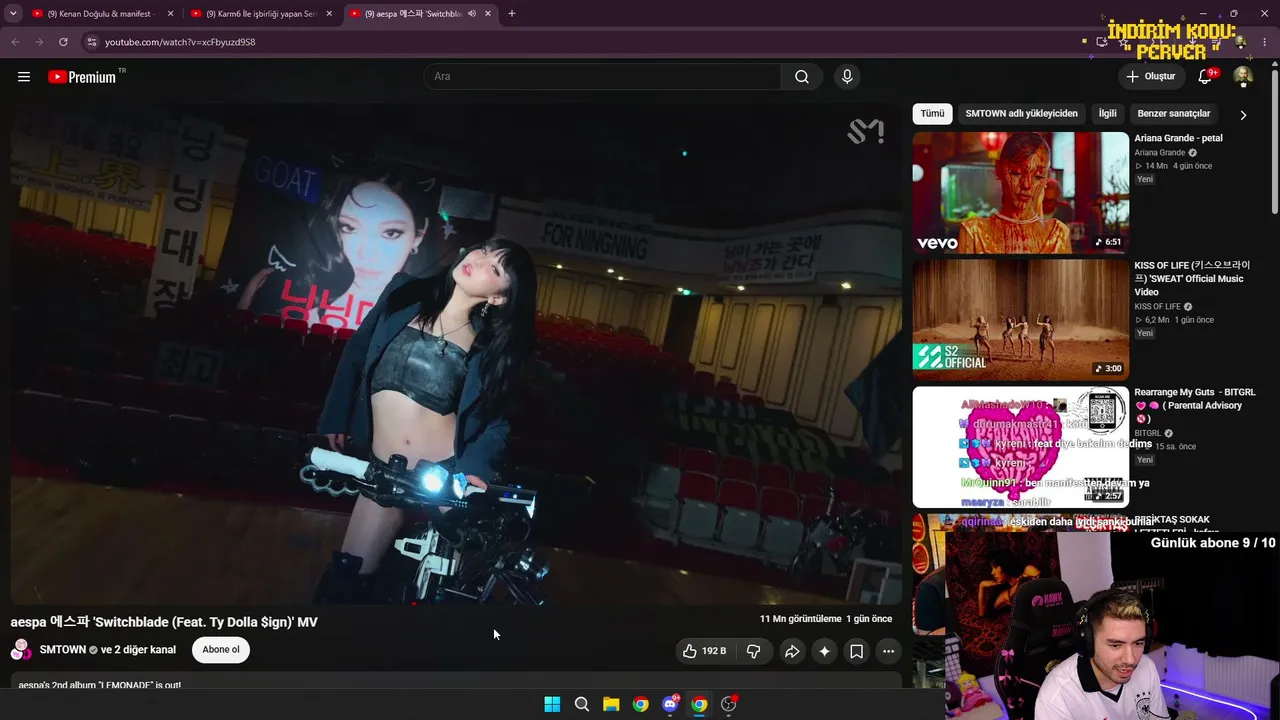The image size is (1280, 720).
Task: Open File Explorer from the taskbar
Action: coord(611,704)
